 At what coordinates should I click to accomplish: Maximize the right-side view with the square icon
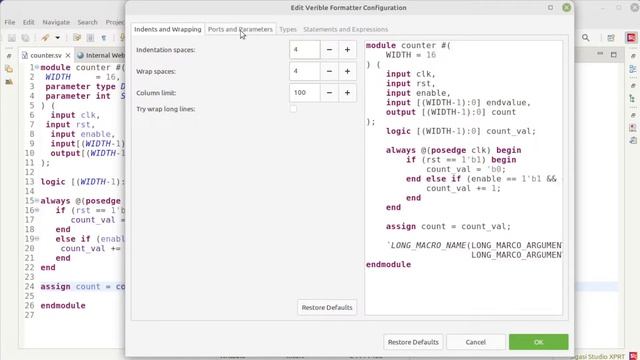tap(613, 54)
